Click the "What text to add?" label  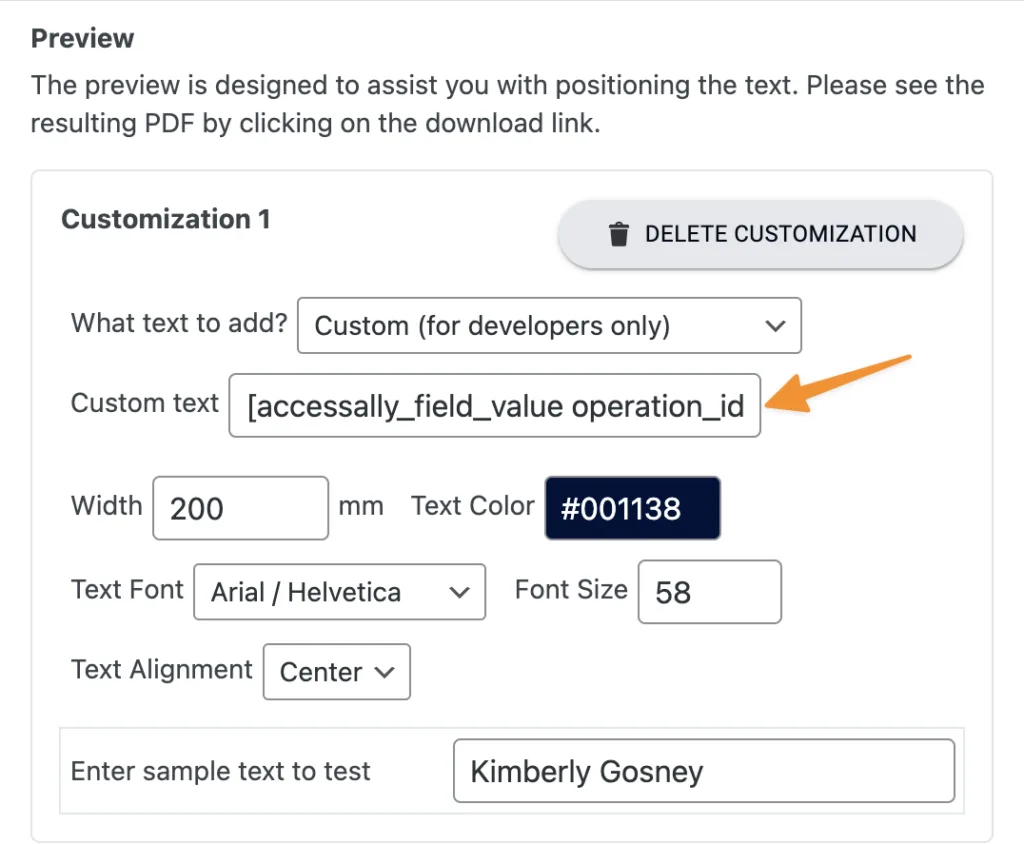(179, 324)
